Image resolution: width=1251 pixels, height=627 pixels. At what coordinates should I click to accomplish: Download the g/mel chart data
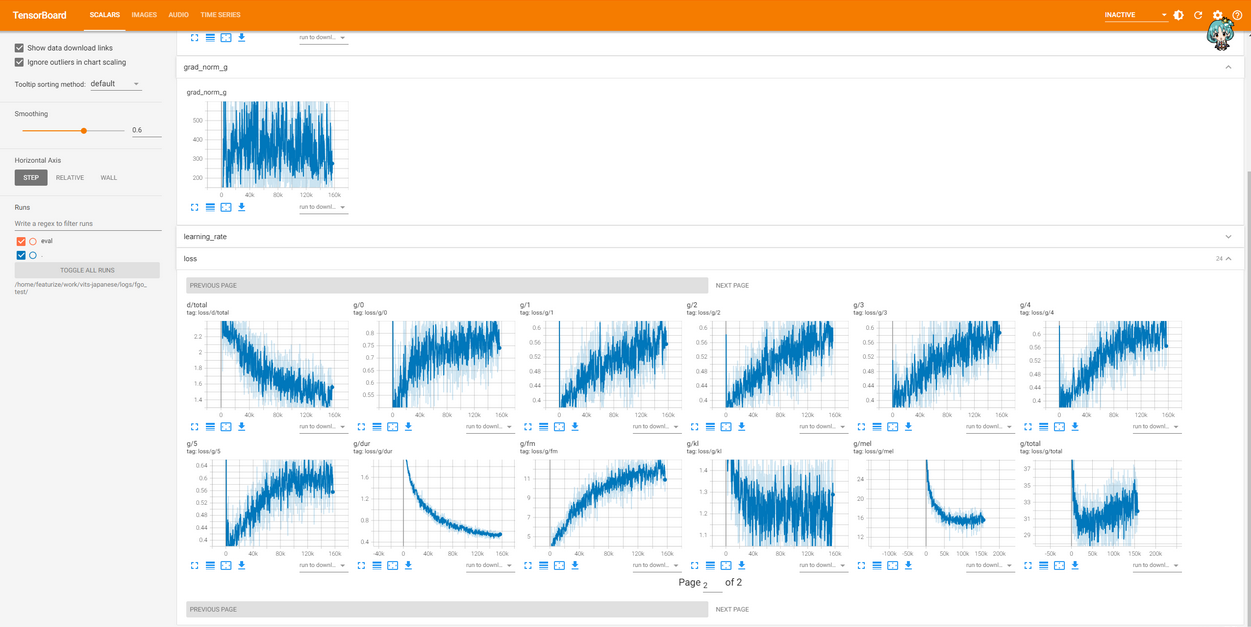coord(908,566)
